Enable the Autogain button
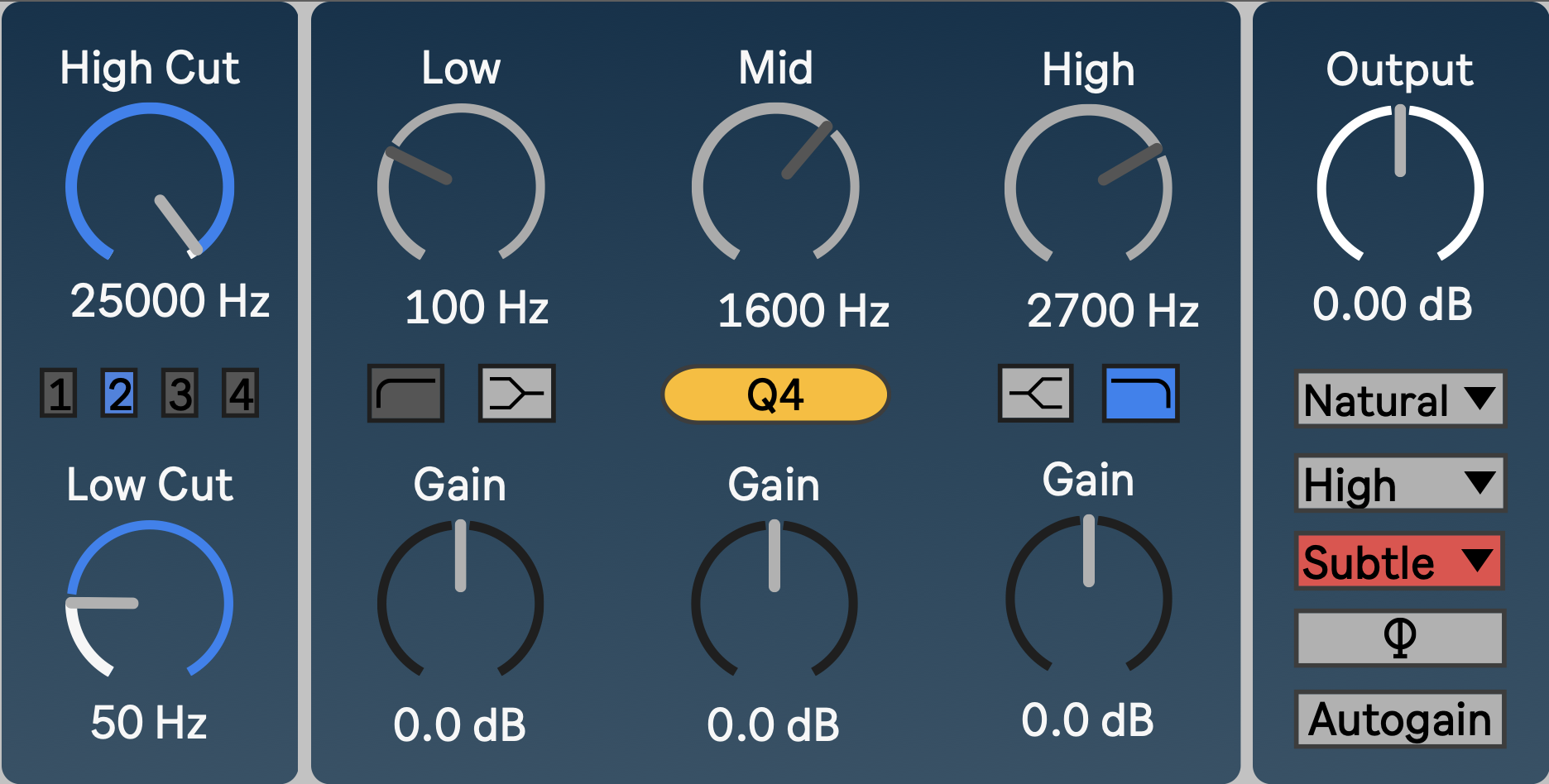The height and width of the screenshot is (784, 1549). tap(1399, 719)
